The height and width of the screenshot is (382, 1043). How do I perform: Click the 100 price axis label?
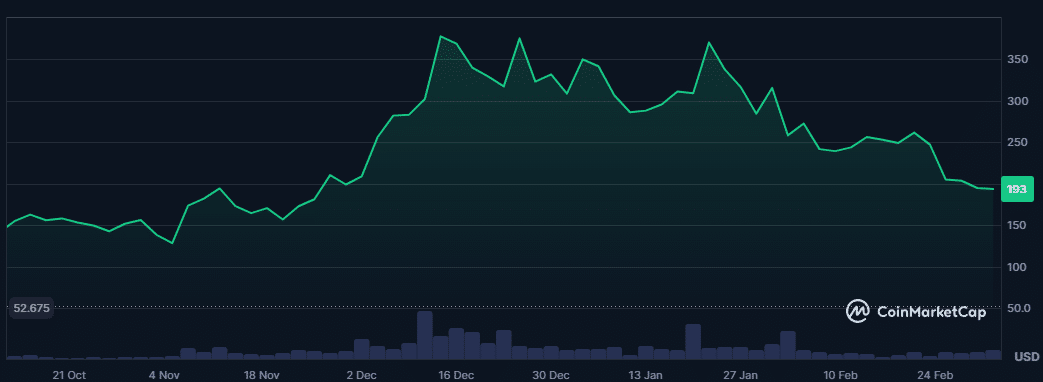point(1016,268)
